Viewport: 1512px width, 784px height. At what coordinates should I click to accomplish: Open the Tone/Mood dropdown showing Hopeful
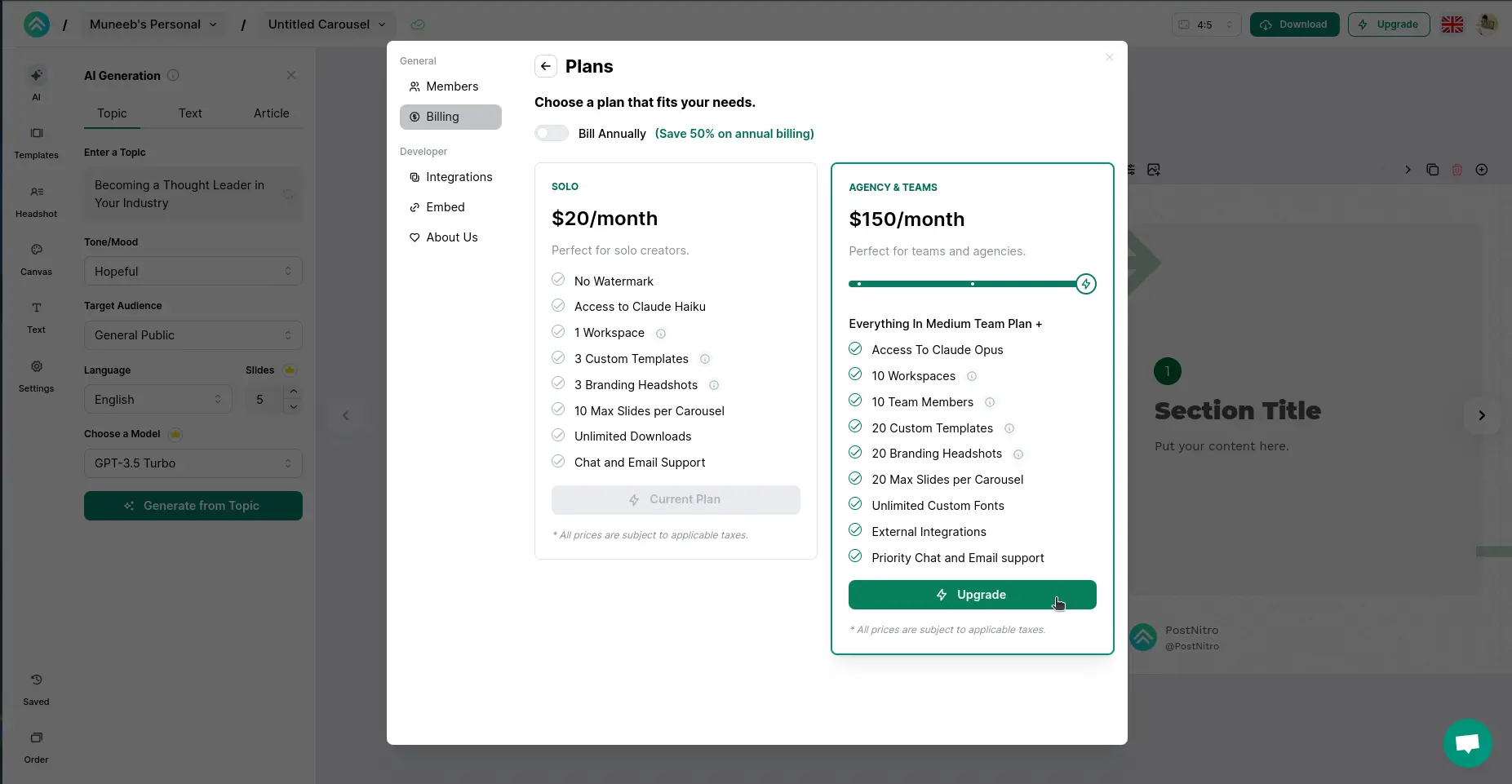(x=193, y=271)
